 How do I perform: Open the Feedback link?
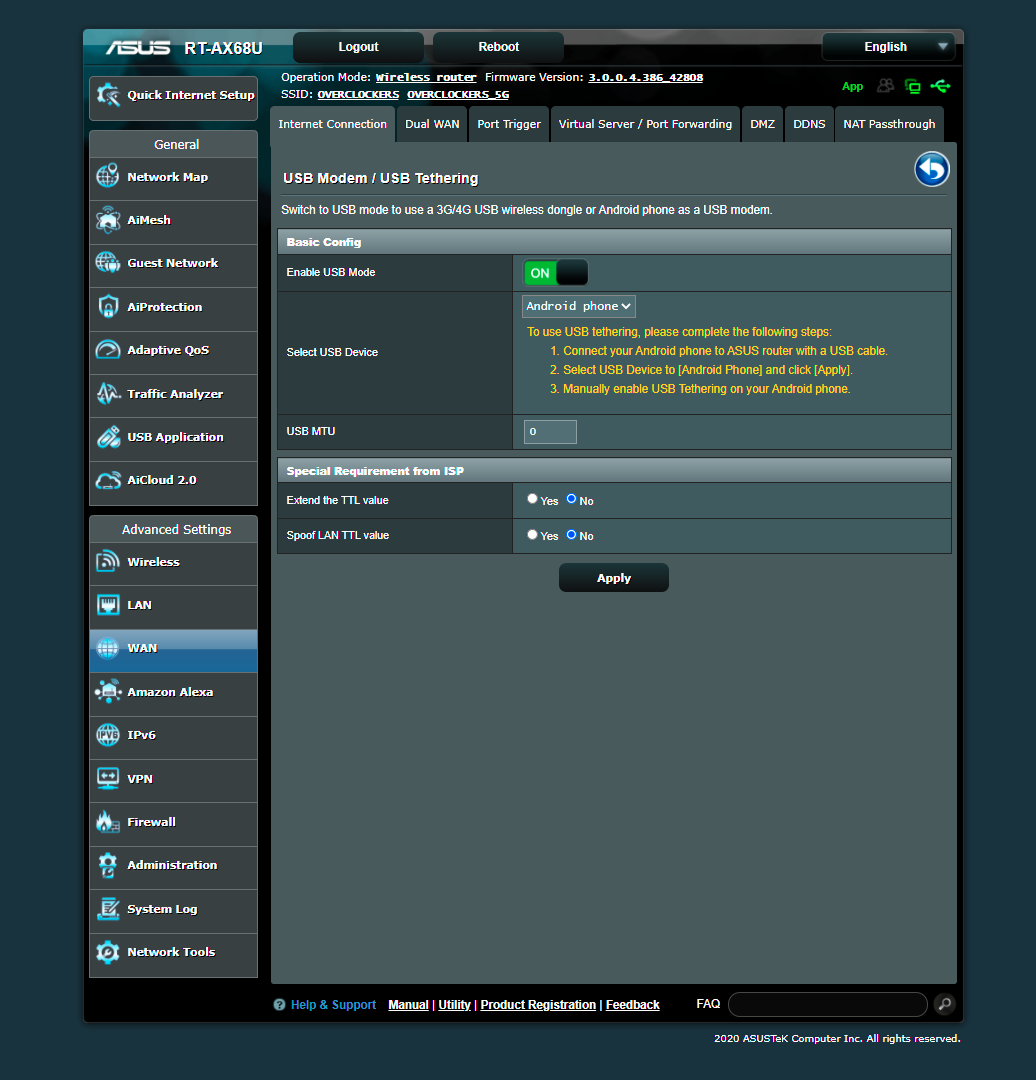[x=632, y=1005]
